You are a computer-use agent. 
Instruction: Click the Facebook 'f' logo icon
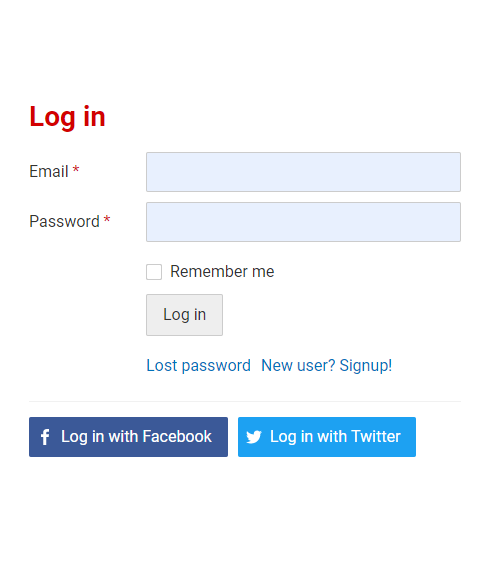coord(45,437)
